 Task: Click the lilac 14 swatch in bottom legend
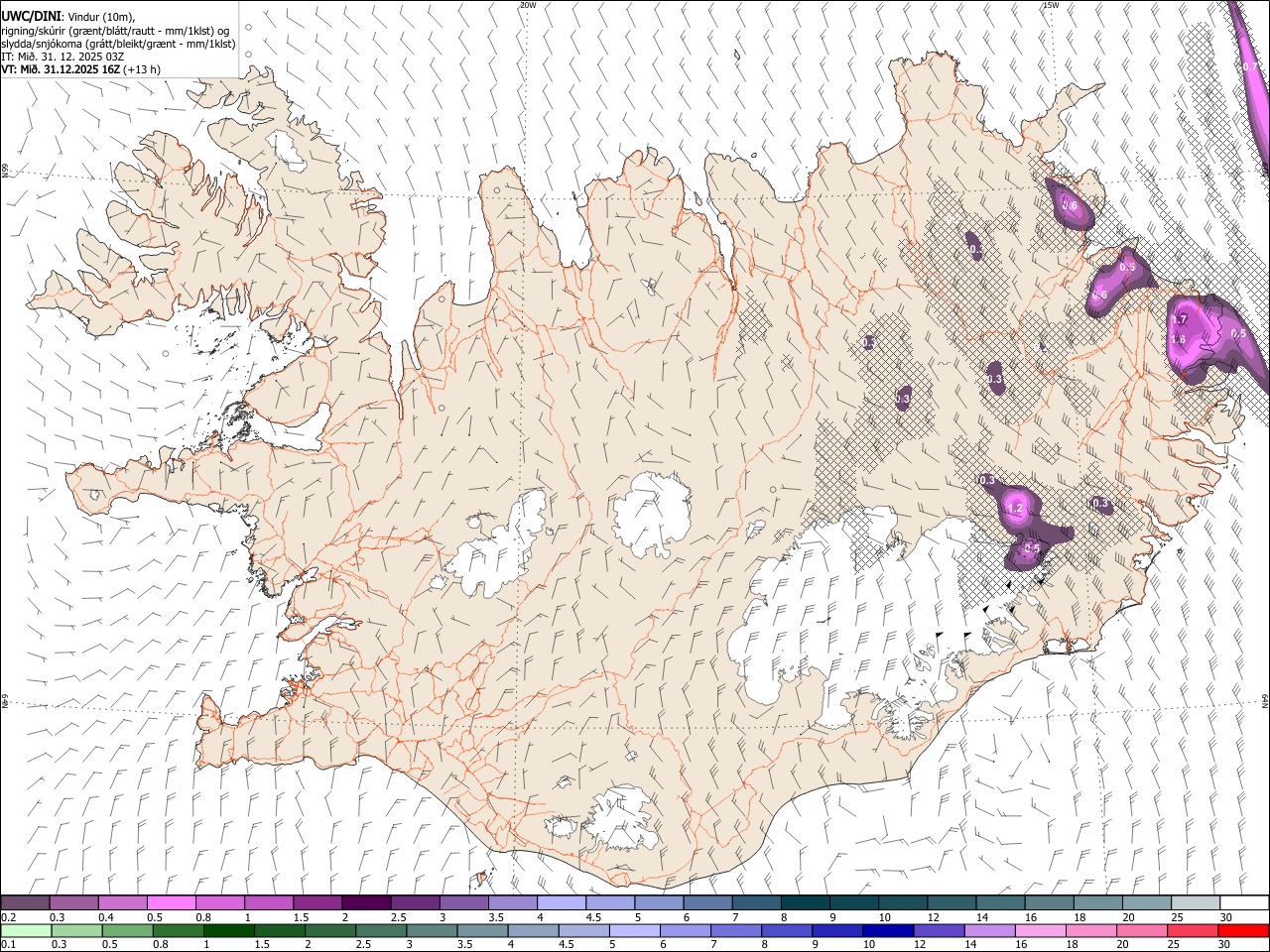tap(988, 930)
